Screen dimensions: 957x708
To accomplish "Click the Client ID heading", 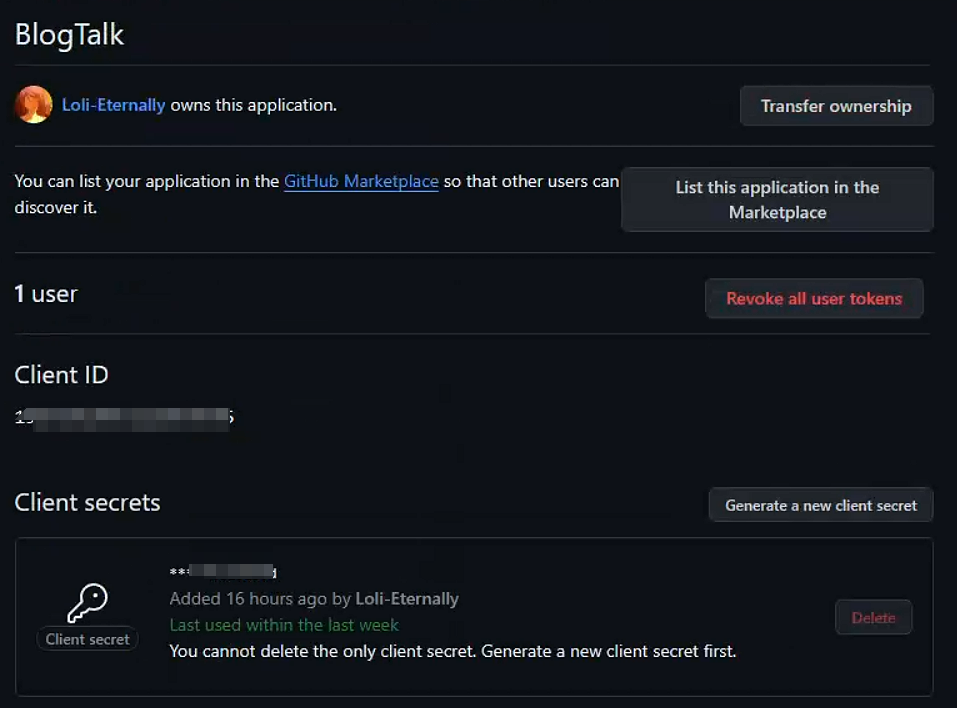I will [x=61, y=375].
